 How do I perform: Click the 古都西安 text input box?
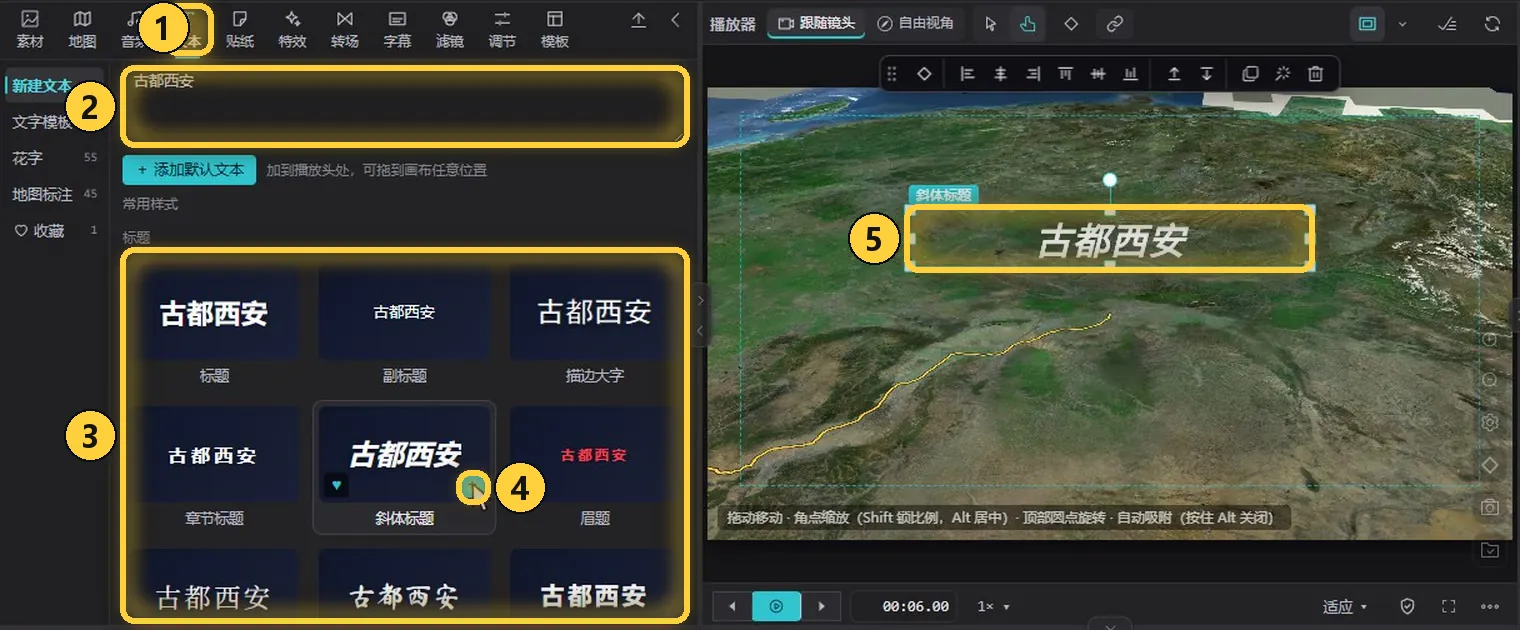coord(404,106)
